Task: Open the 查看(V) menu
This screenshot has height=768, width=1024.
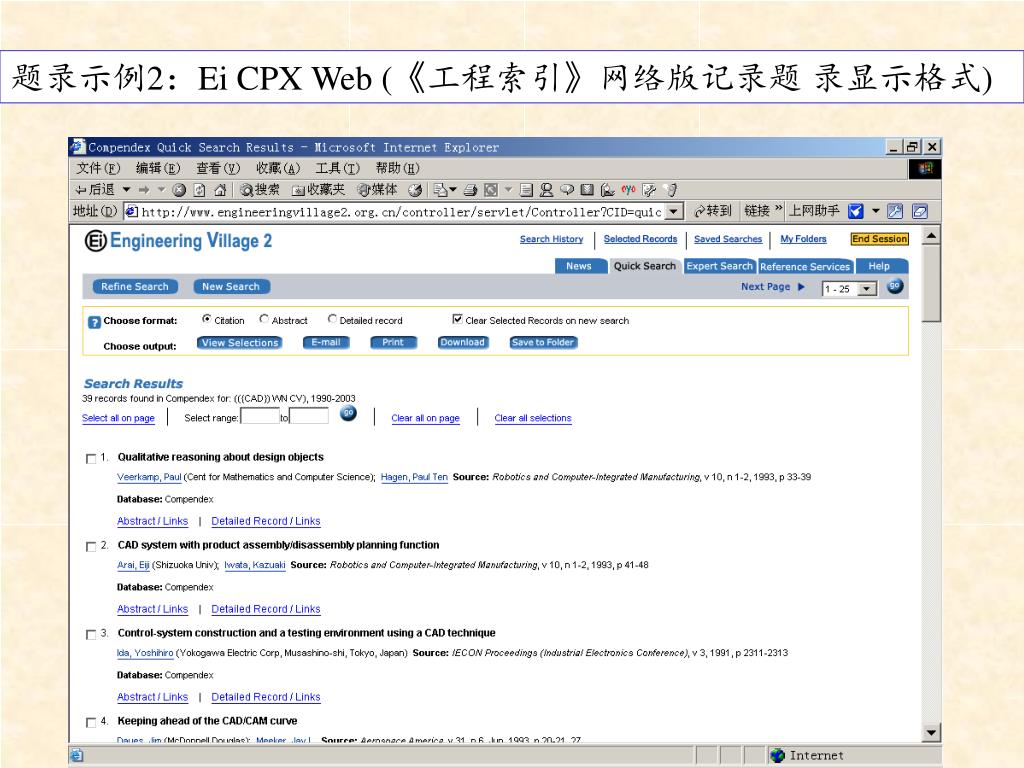Action: point(218,168)
